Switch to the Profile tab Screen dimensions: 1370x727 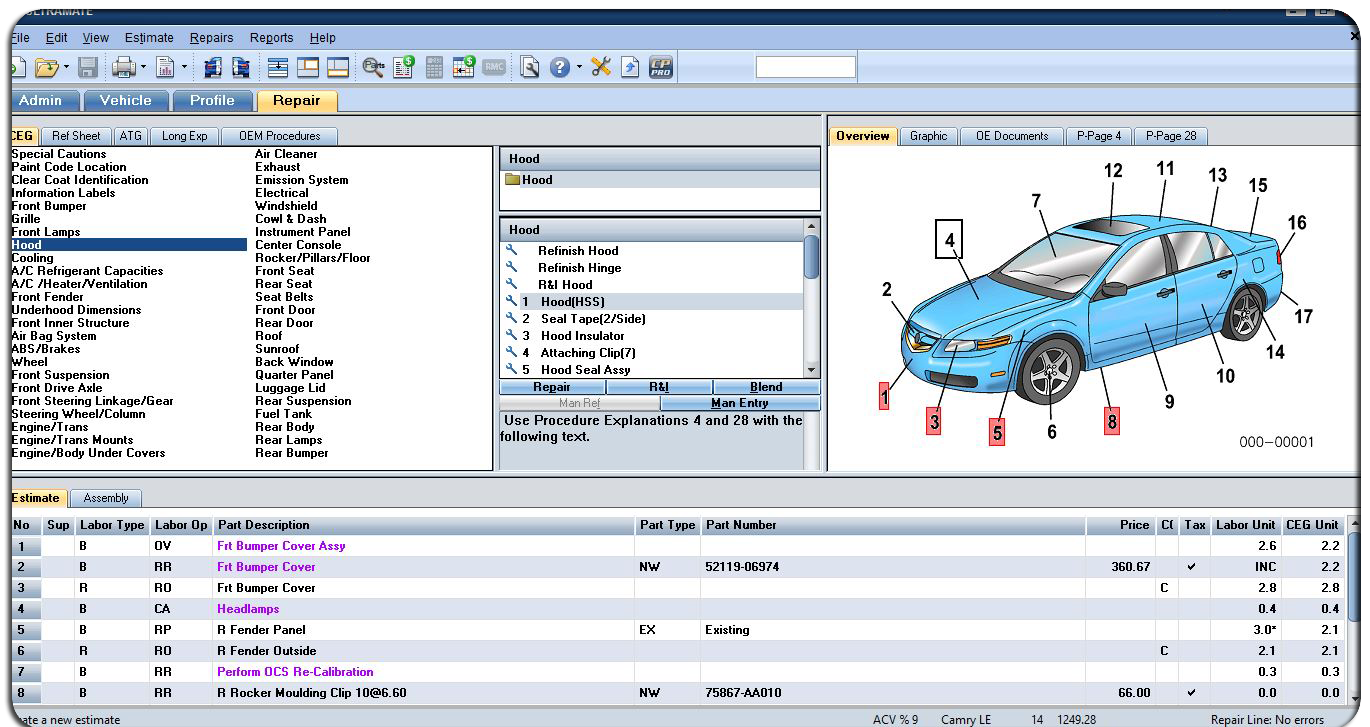point(212,100)
